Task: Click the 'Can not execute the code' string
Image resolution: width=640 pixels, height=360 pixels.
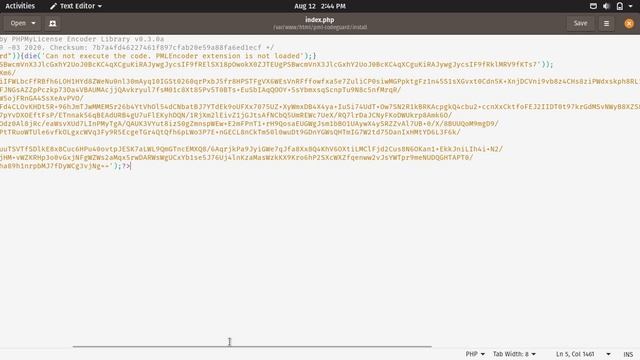Action: point(173,56)
